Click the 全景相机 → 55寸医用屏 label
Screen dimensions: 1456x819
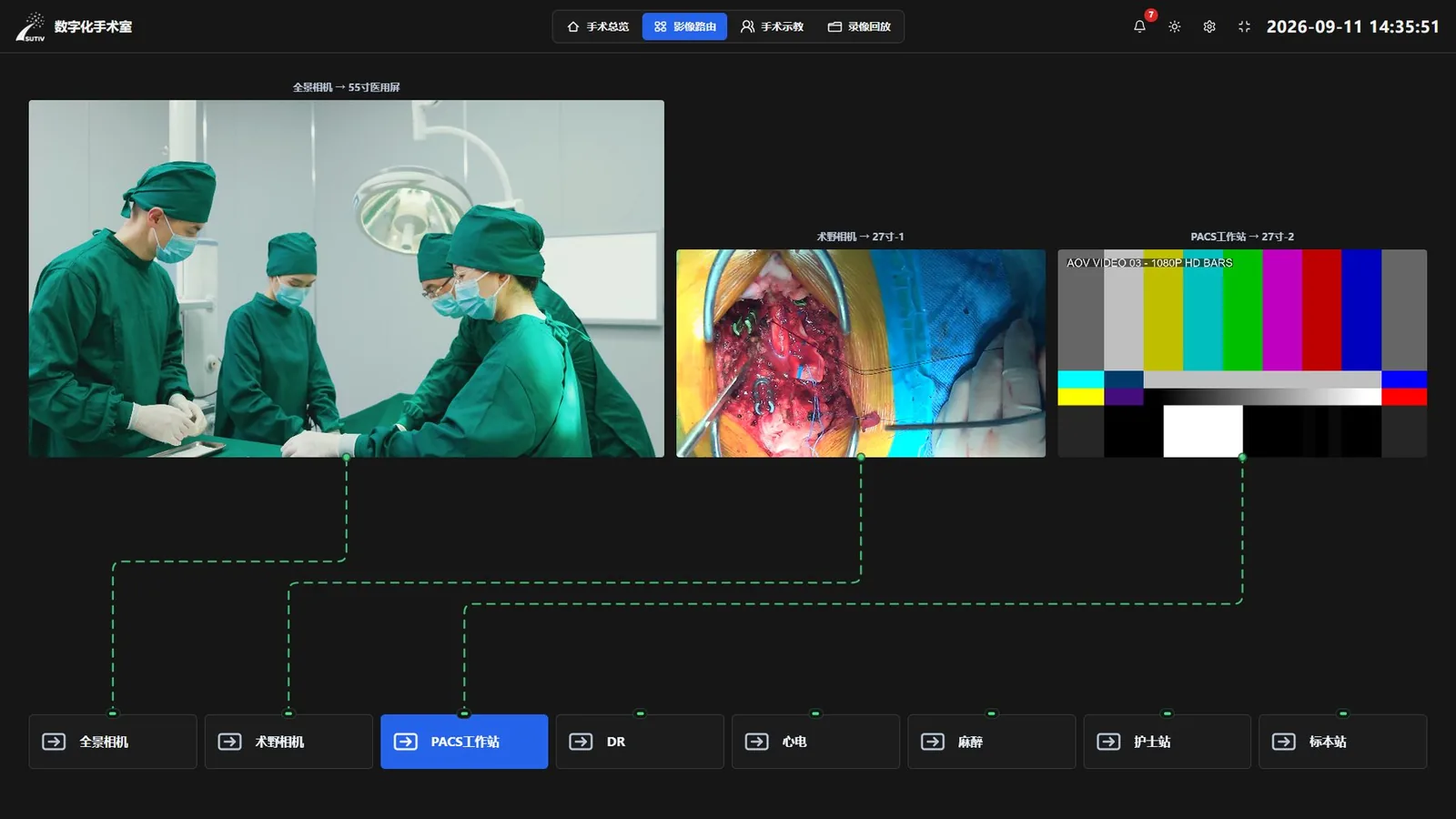[x=347, y=87]
